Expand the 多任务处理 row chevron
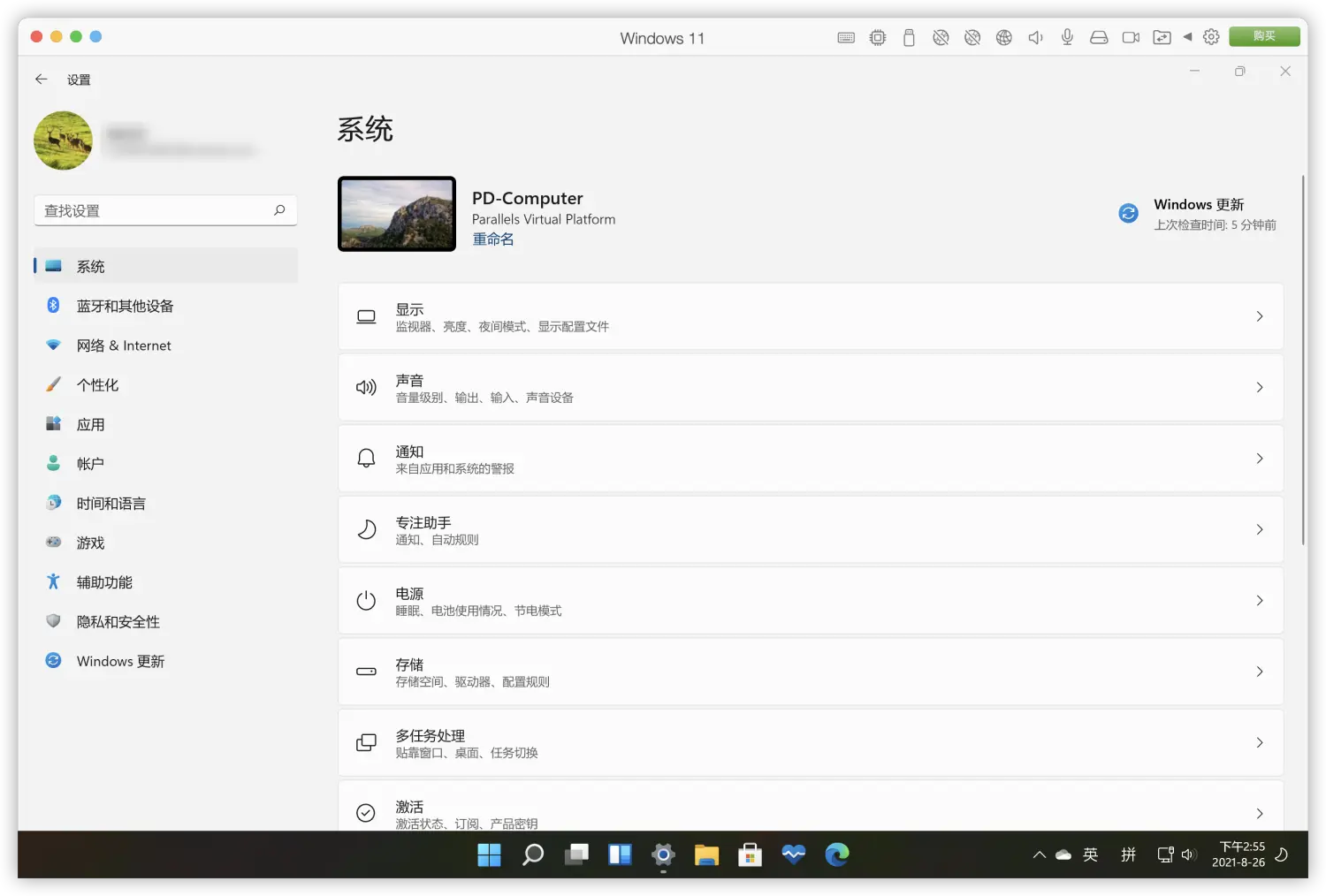The height and width of the screenshot is (896, 1326). [x=1260, y=742]
